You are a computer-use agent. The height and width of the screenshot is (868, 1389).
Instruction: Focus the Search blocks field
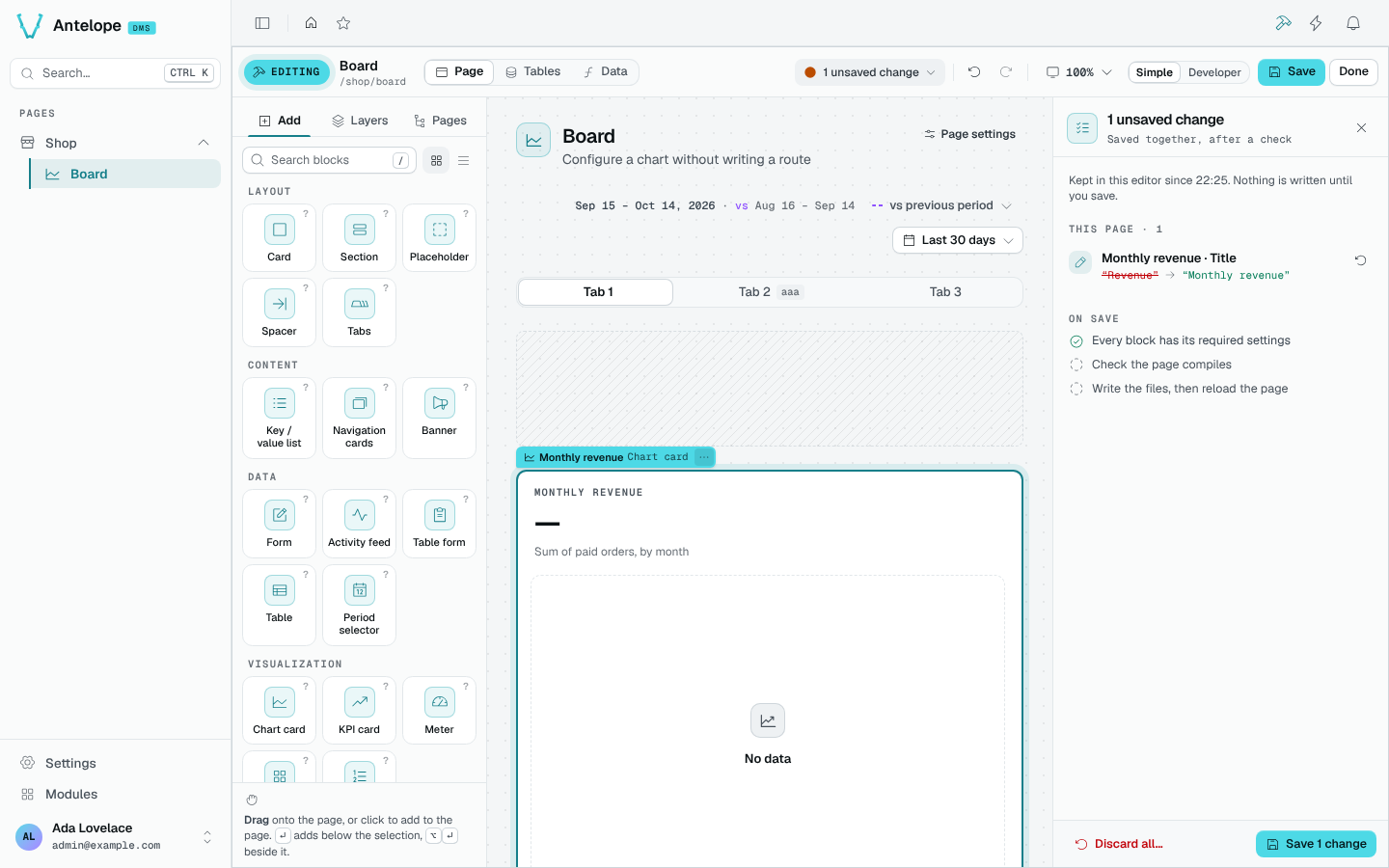click(x=330, y=160)
